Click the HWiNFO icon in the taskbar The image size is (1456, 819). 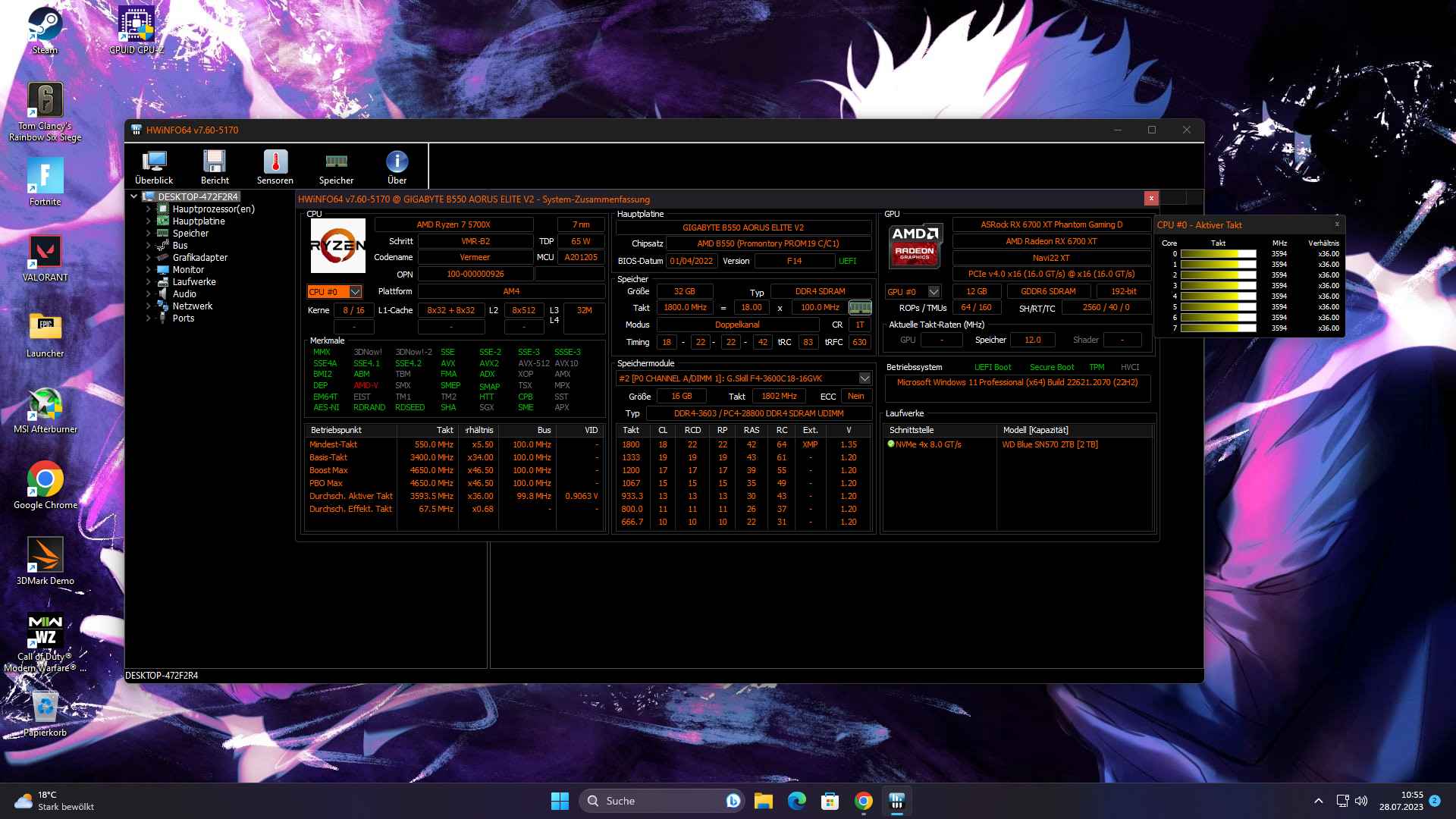point(897,801)
